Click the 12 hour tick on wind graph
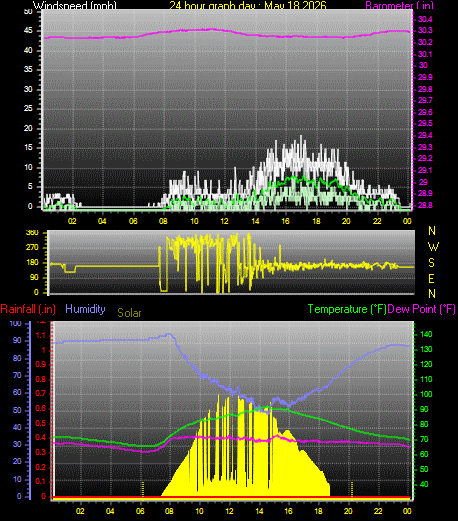458x521 pixels. click(225, 221)
